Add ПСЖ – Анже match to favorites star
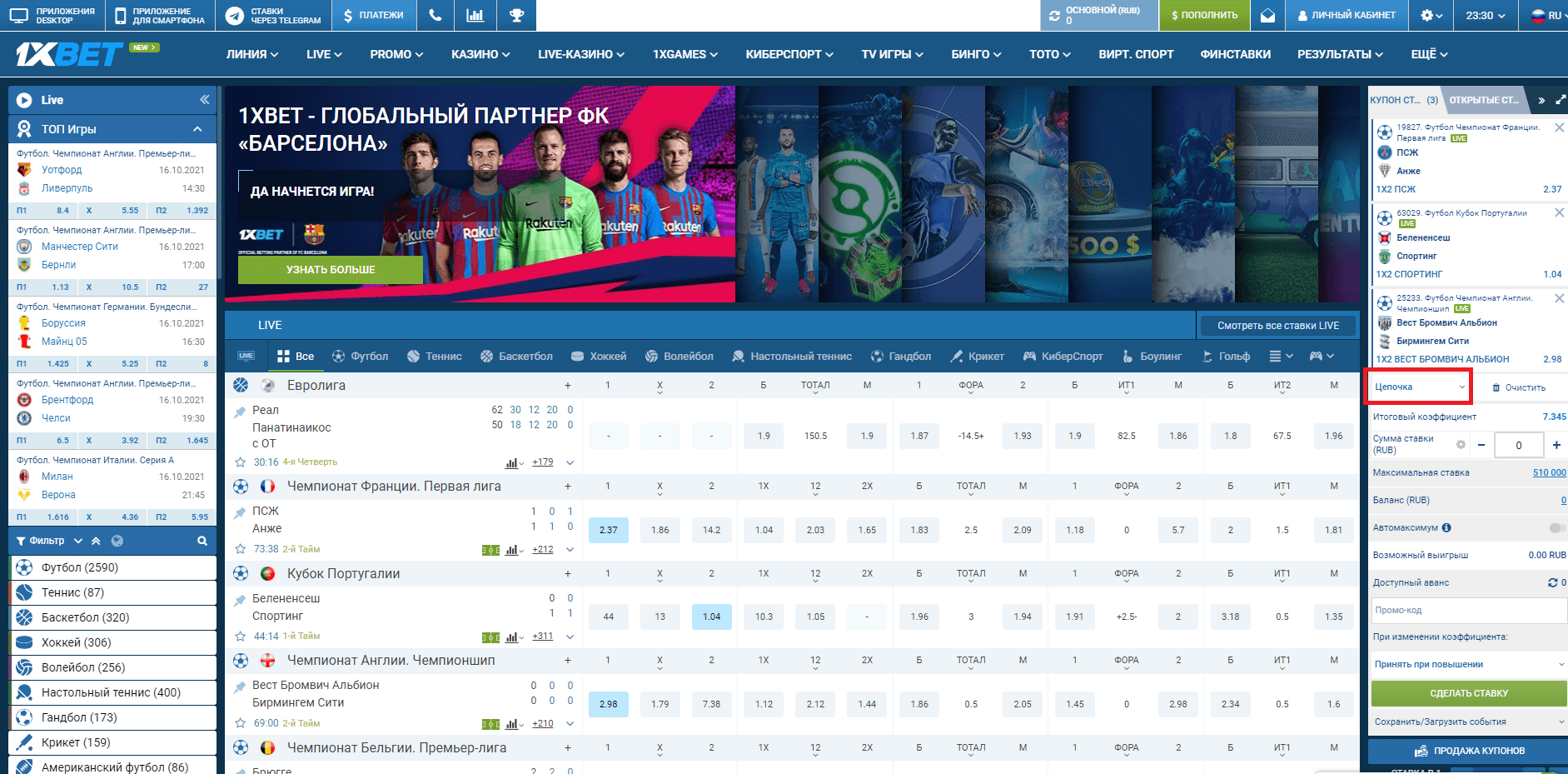Image resolution: width=1568 pixels, height=774 pixels. (241, 549)
